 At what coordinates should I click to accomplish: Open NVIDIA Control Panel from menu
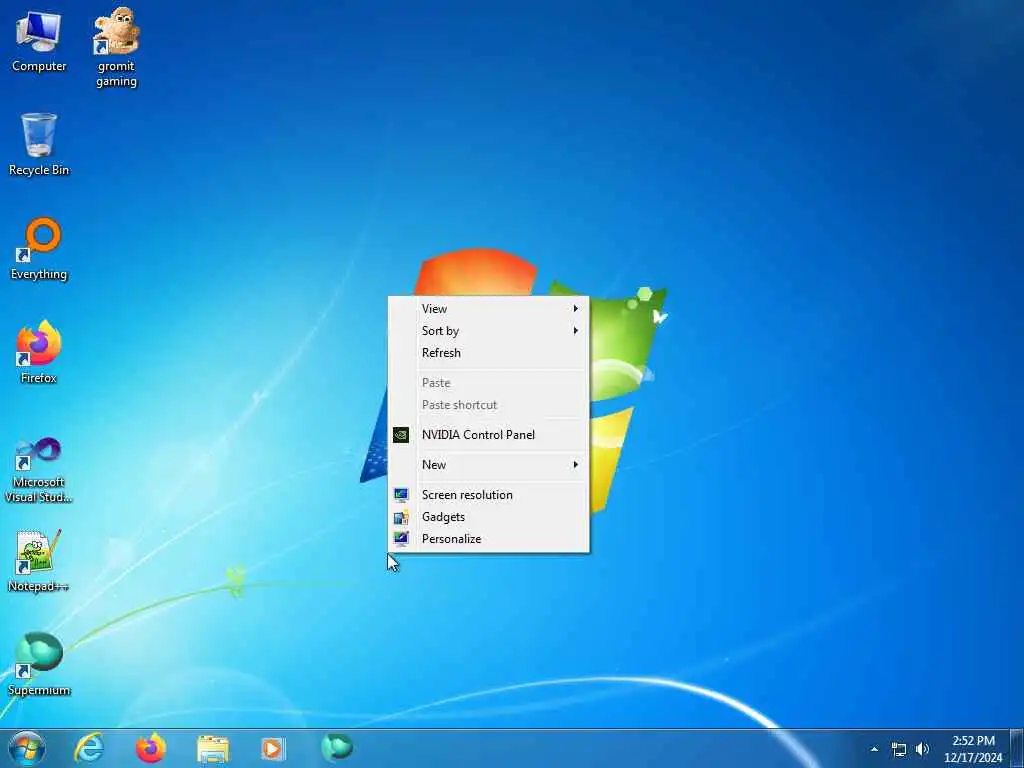pyautogui.click(x=488, y=435)
